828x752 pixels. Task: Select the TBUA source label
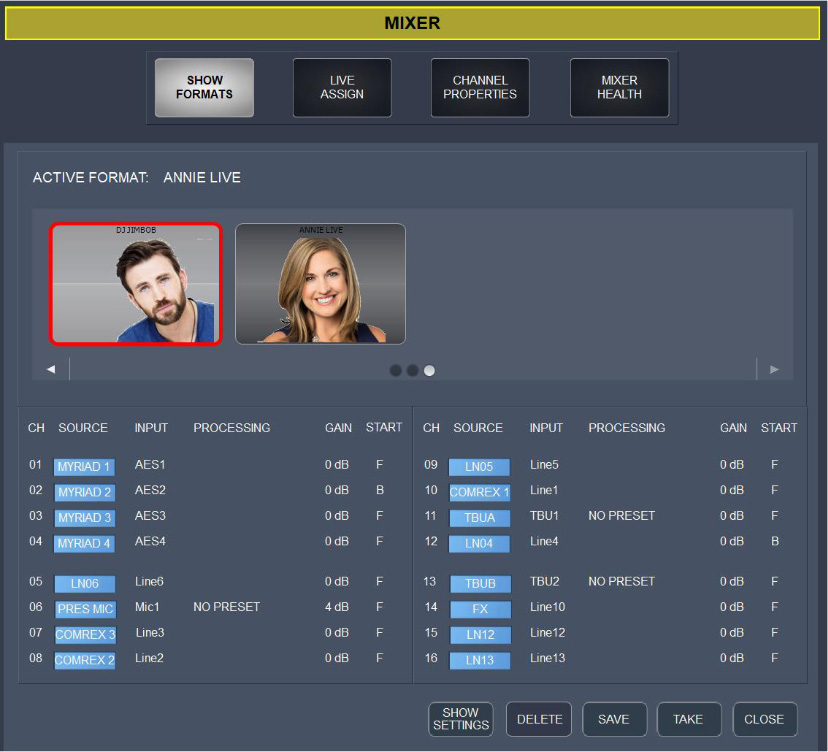coord(479,518)
